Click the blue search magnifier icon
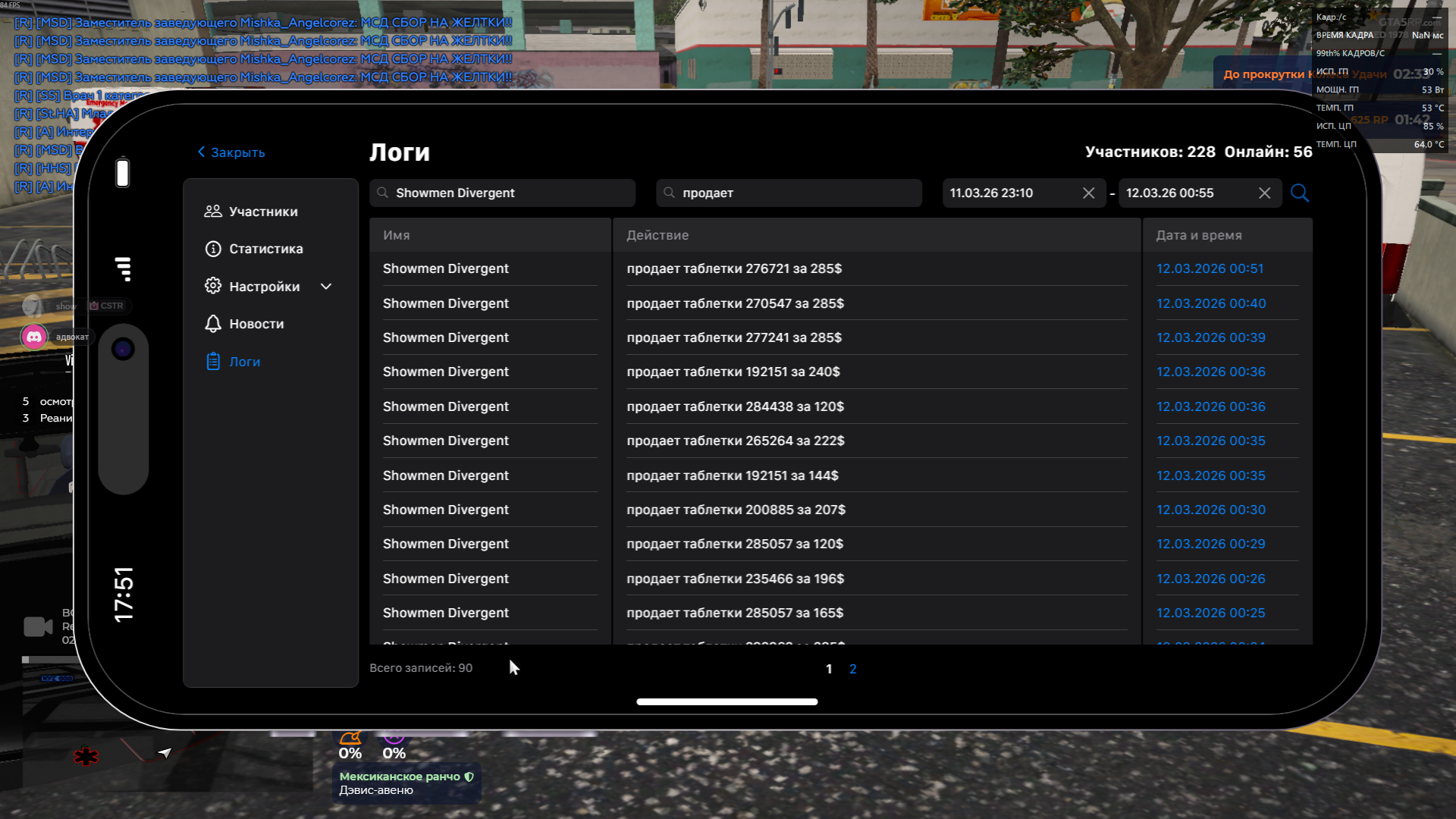Viewport: 1456px width, 819px height. click(x=1299, y=193)
